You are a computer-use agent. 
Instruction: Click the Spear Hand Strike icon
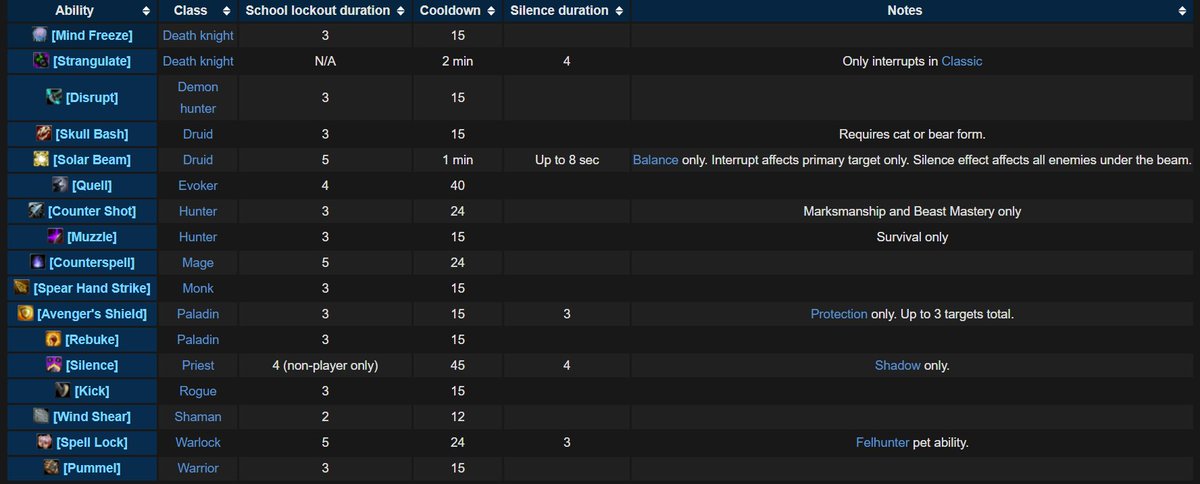(x=21, y=288)
